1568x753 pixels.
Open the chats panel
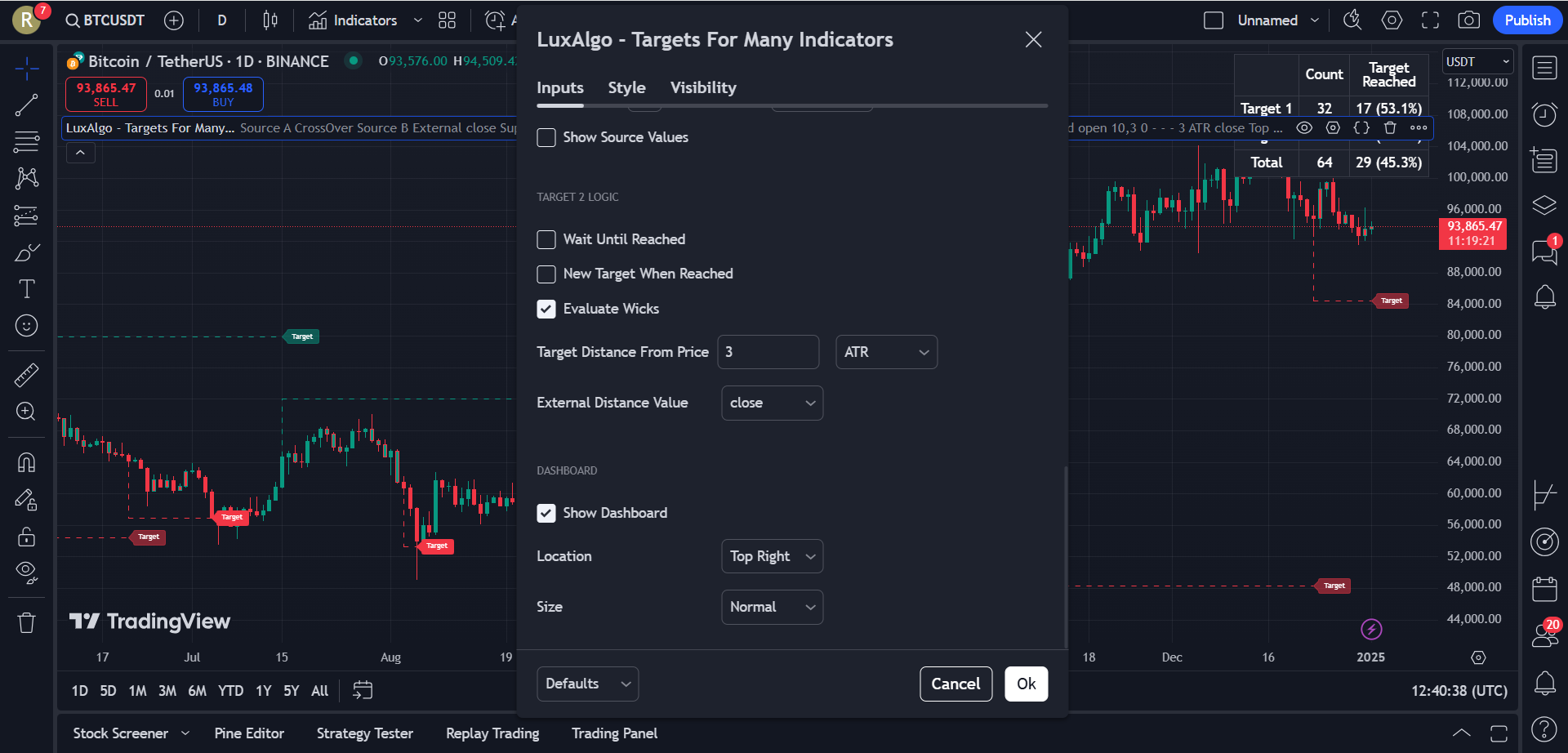[1544, 251]
